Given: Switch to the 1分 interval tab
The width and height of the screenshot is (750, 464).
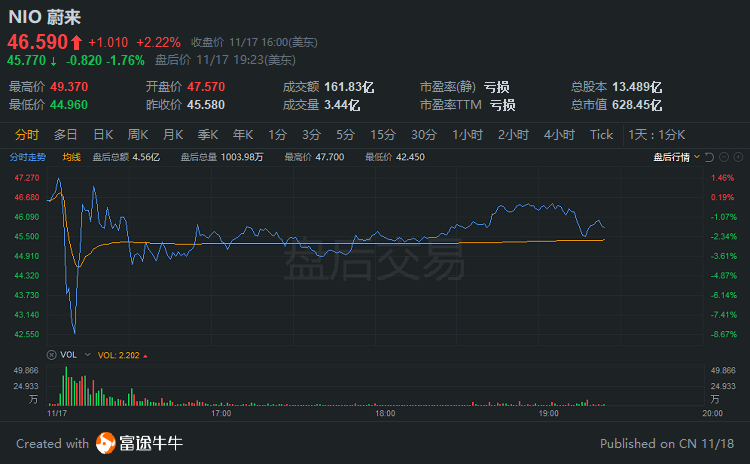Looking at the screenshot, I should click(x=277, y=135).
